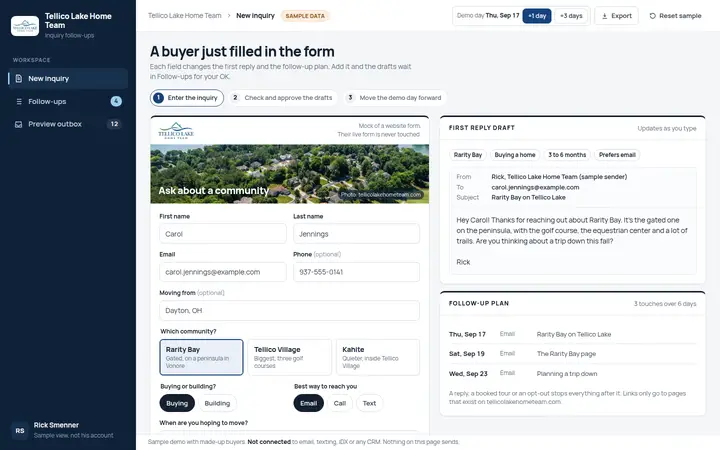Open the New inquiry sidebar item

[x=68, y=79]
